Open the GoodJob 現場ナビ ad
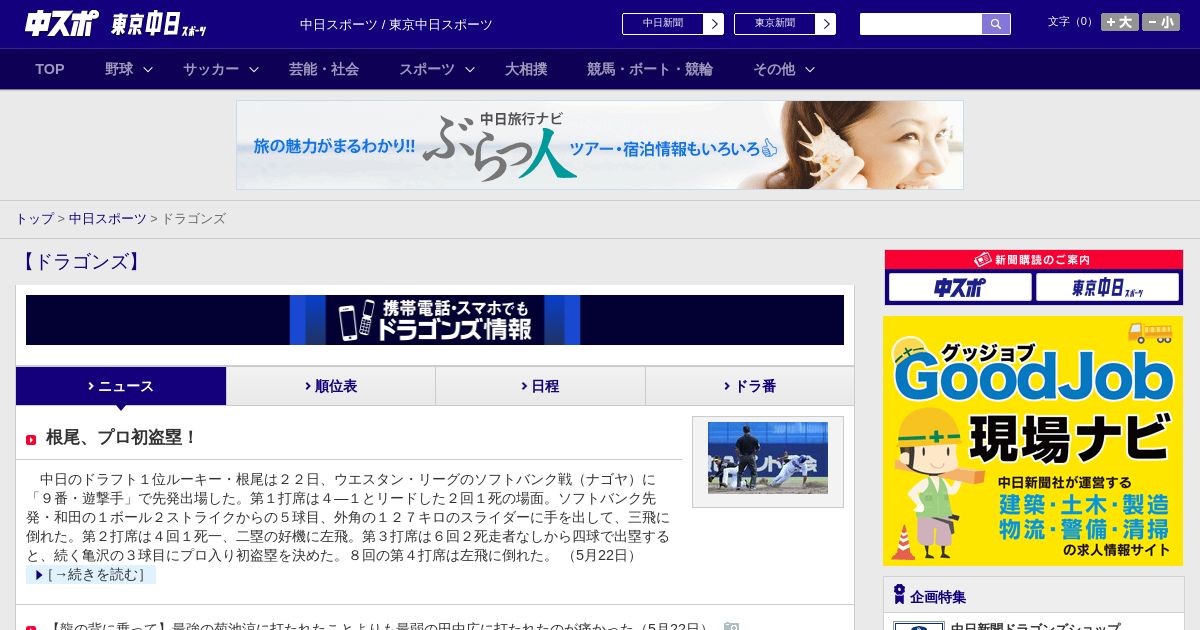1200x630 pixels. click(x=1033, y=441)
